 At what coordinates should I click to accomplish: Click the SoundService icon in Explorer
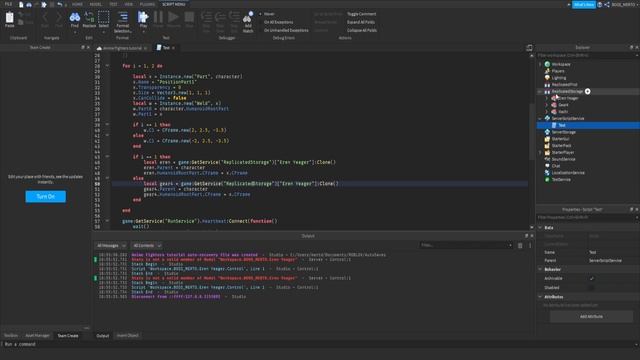coord(547,159)
